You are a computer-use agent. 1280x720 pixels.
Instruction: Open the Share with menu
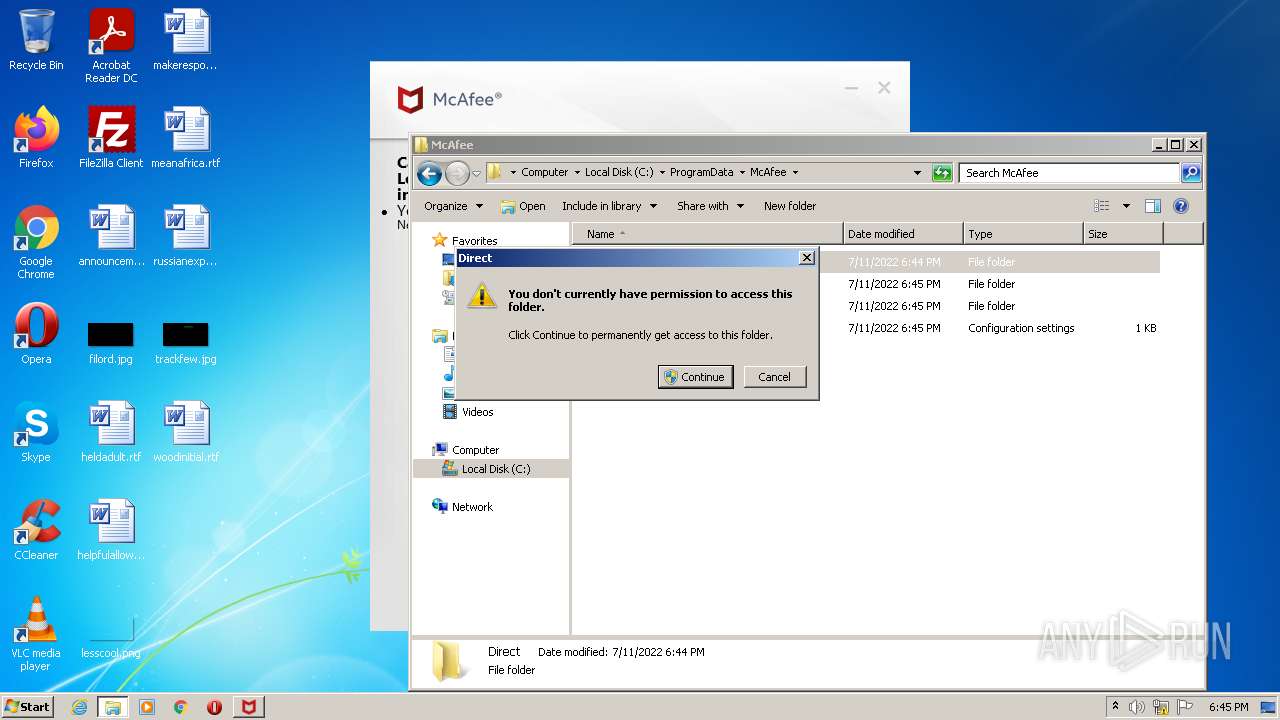710,206
